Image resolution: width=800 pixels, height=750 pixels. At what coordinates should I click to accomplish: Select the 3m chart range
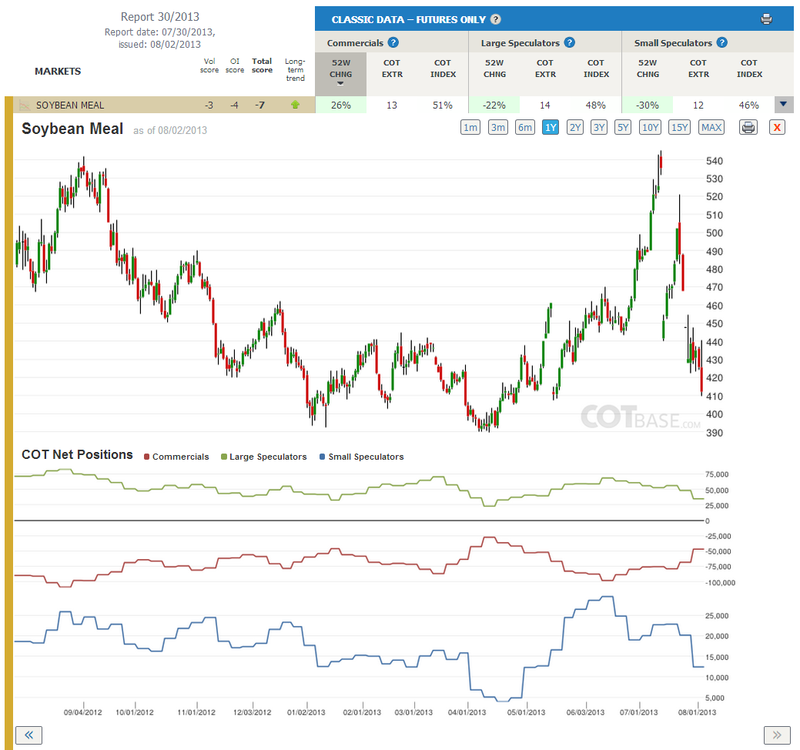point(497,127)
